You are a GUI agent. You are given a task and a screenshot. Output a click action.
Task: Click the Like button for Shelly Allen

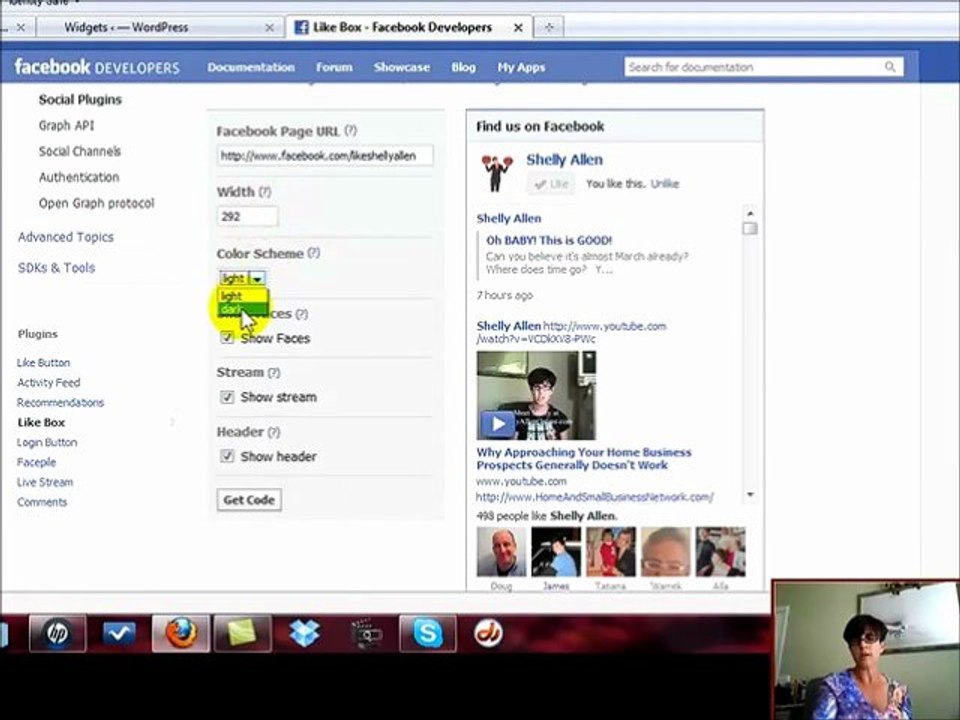(550, 184)
